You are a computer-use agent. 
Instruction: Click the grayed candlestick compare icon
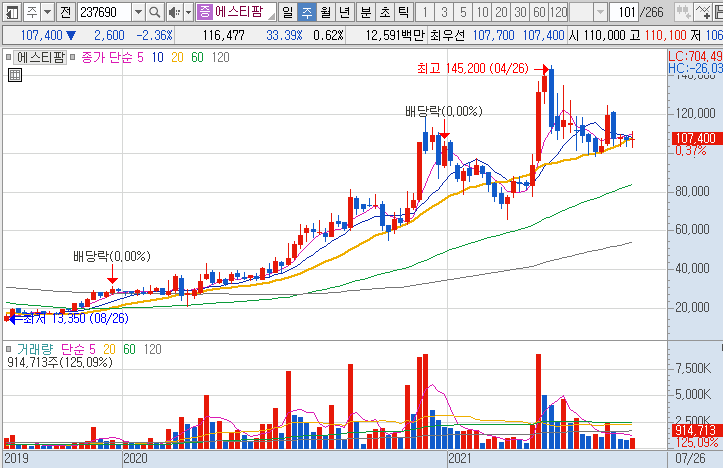[684, 12]
